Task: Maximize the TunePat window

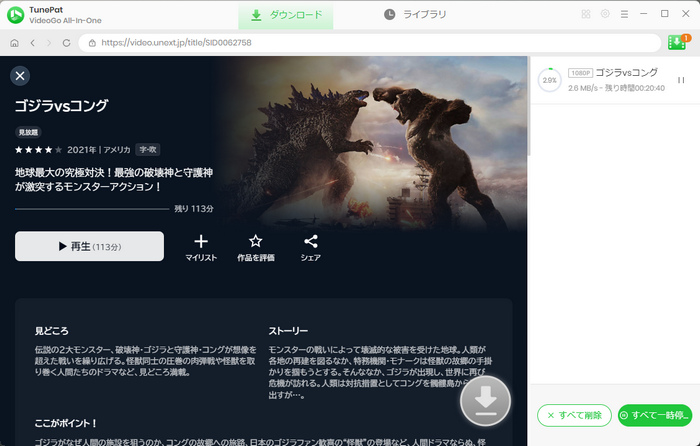Action: tap(664, 14)
